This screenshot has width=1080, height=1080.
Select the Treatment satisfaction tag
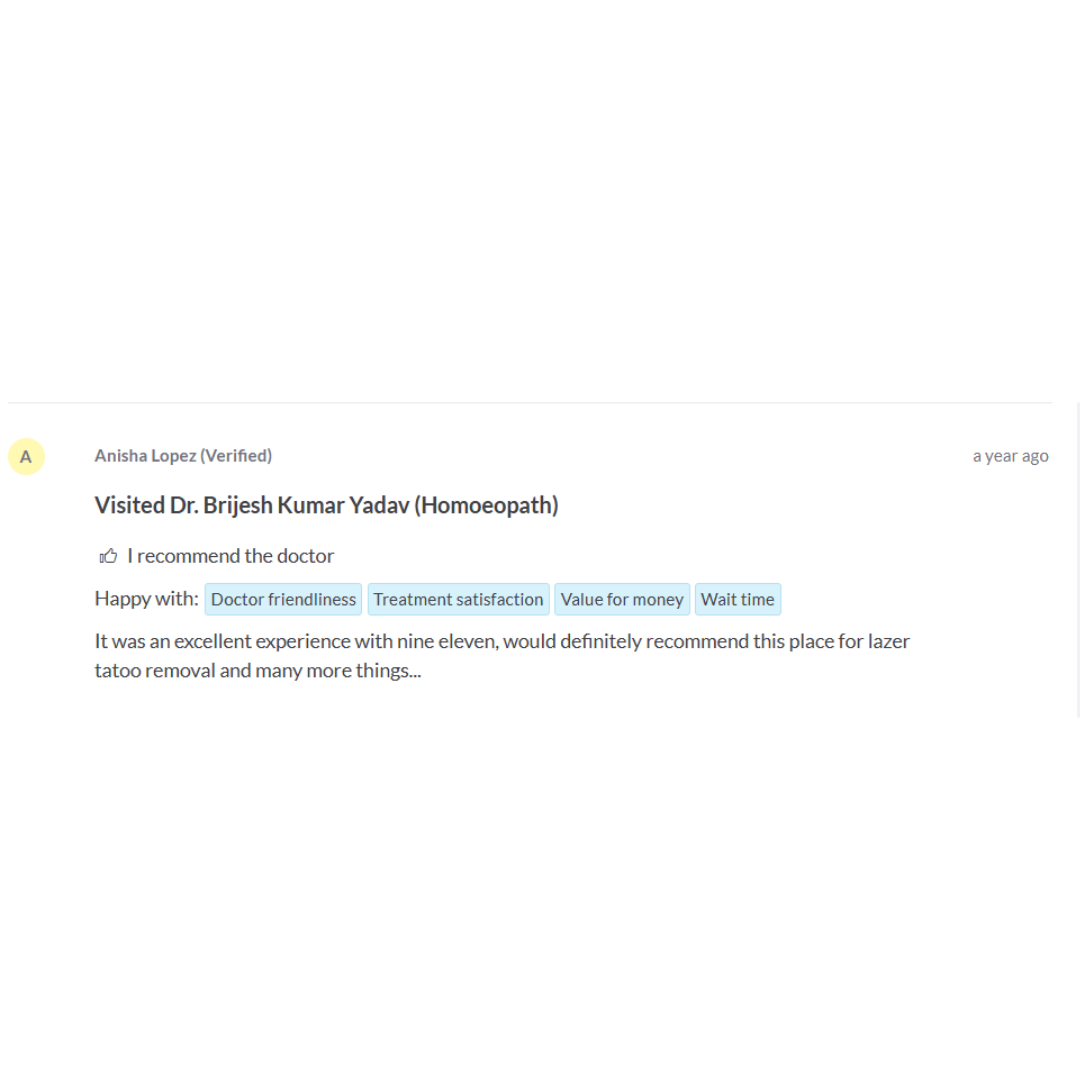pos(459,599)
